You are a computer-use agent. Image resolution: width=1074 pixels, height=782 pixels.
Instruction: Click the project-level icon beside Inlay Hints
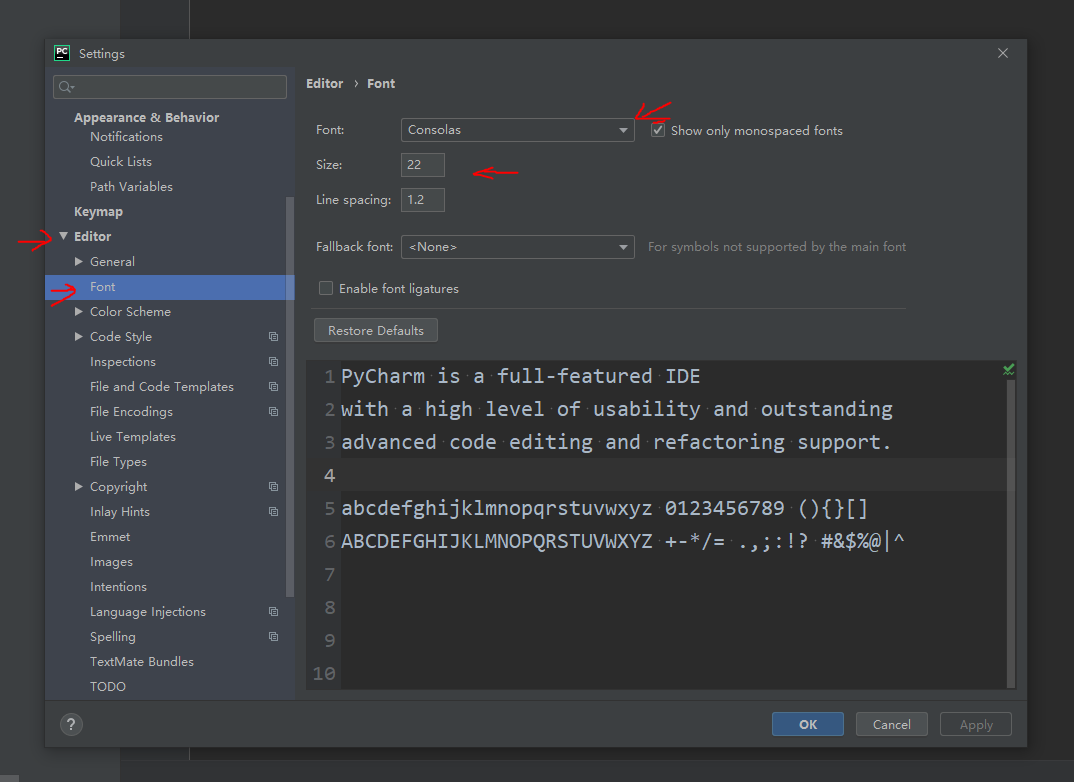(273, 512)
